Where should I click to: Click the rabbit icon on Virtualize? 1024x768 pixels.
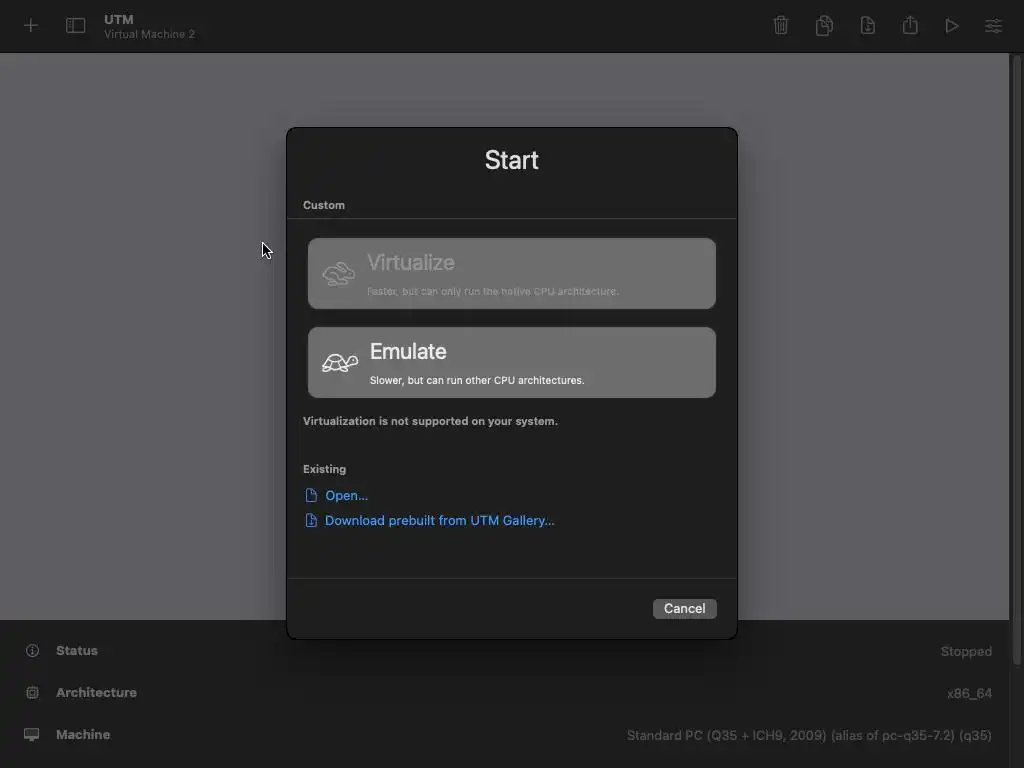(x=338, y=274)
